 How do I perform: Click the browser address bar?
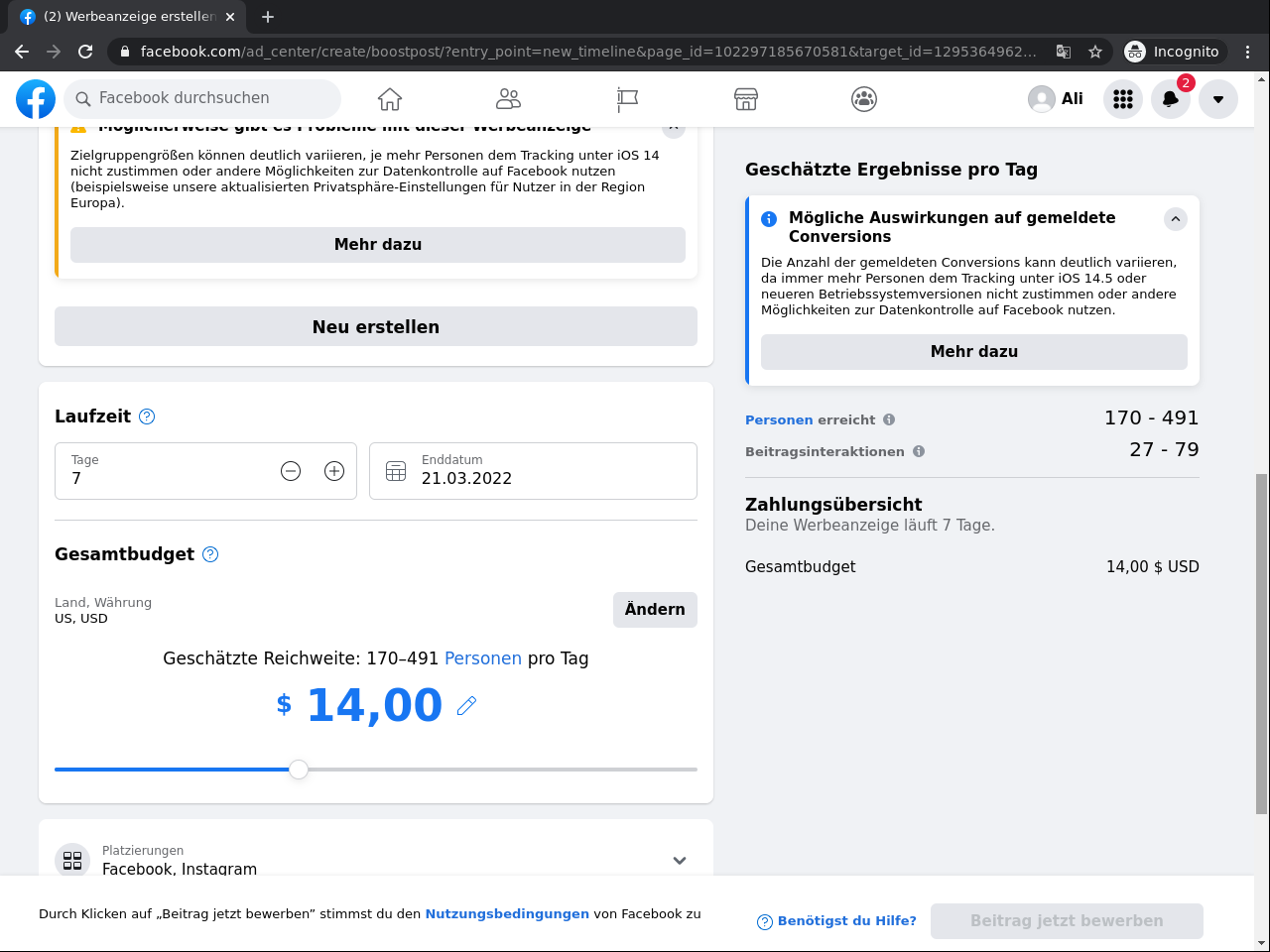[x=588, y=52]
